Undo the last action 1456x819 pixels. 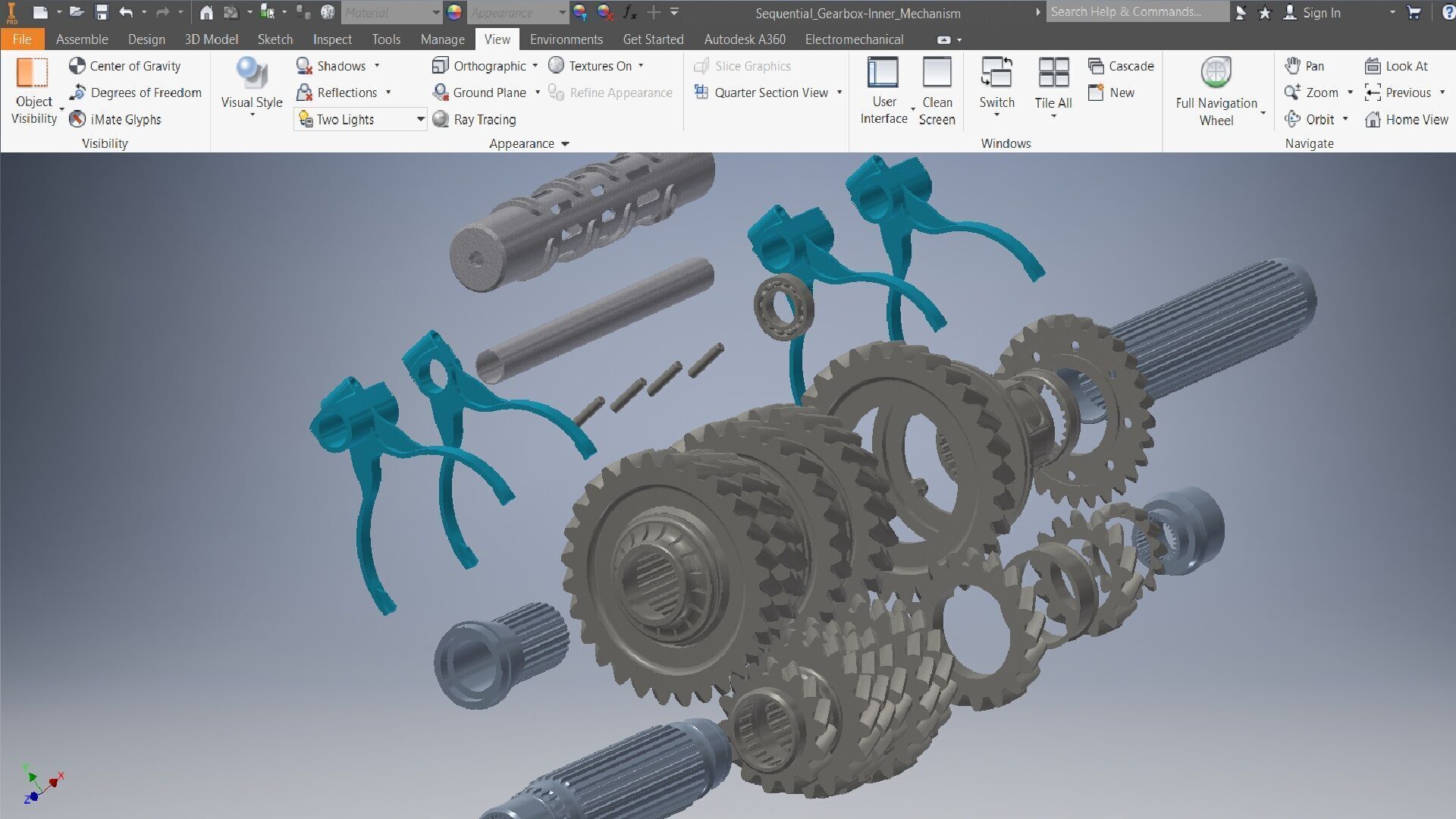pos(126,12)
